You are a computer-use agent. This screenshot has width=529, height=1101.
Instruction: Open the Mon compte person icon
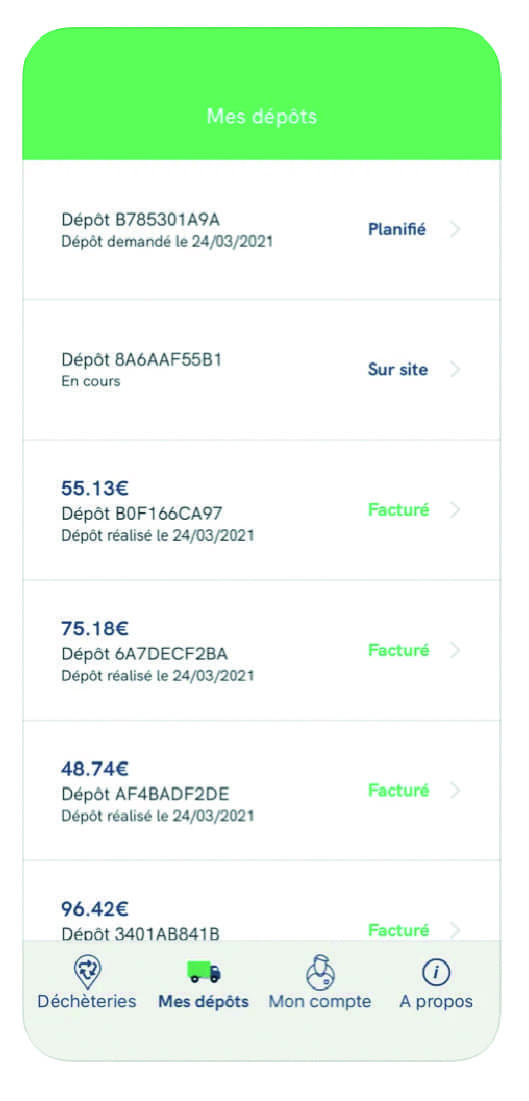[x=320, y=973]
